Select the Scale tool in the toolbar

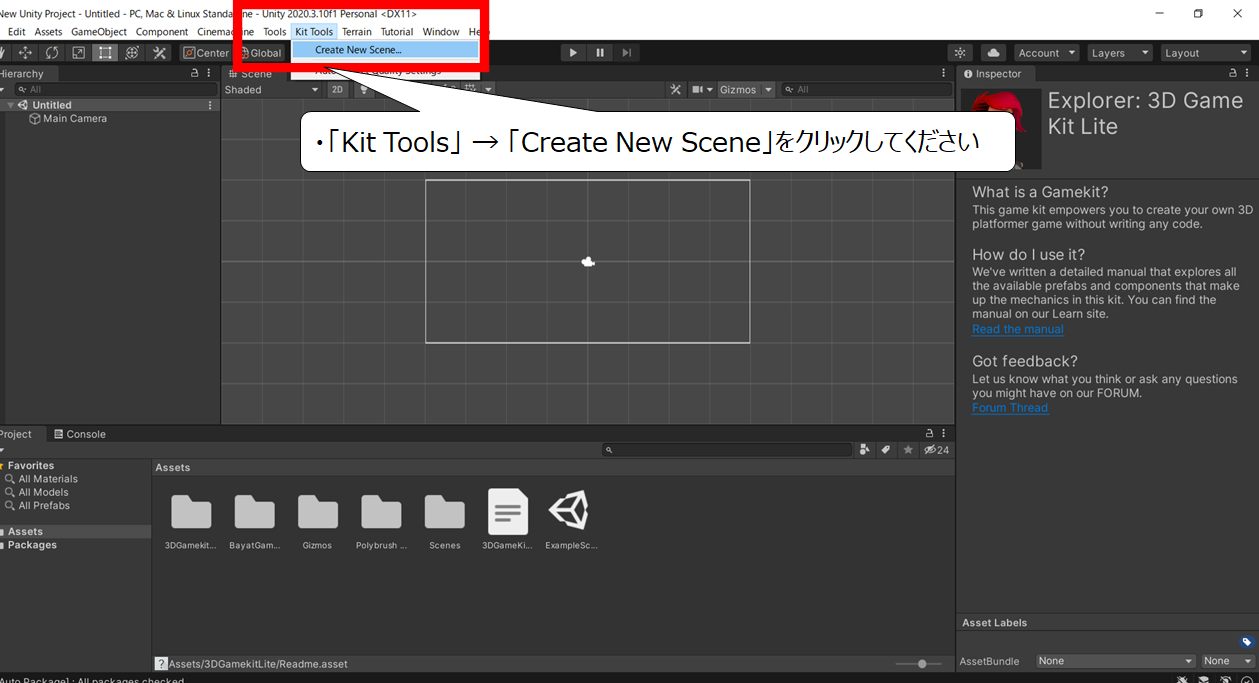[x=79, y=53]
